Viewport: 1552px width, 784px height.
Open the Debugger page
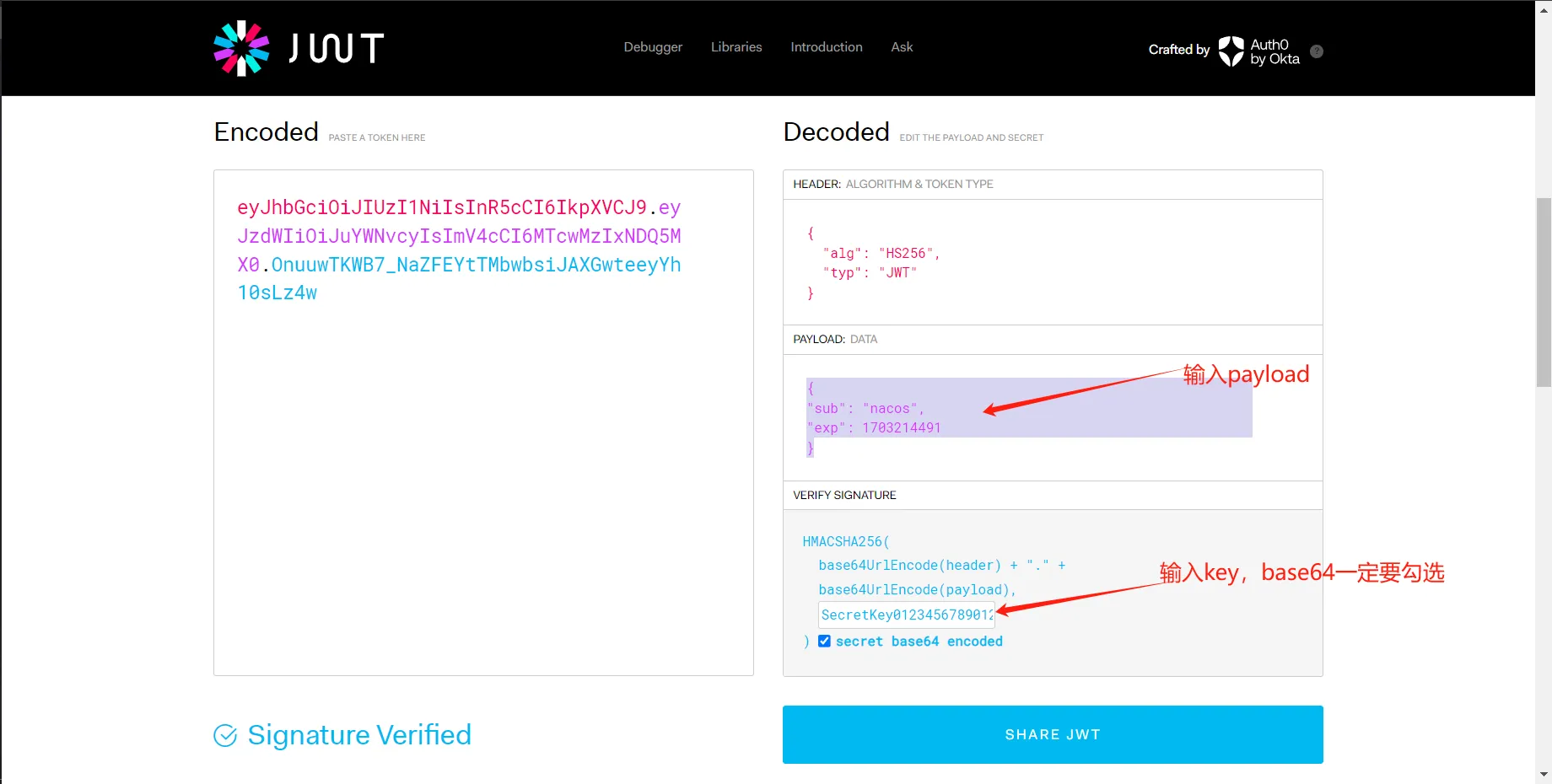tap(652, 47)
